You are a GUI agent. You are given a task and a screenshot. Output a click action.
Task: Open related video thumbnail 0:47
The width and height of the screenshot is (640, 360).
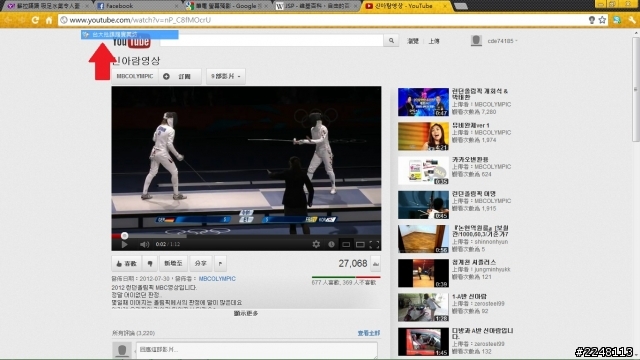(423, 102)
